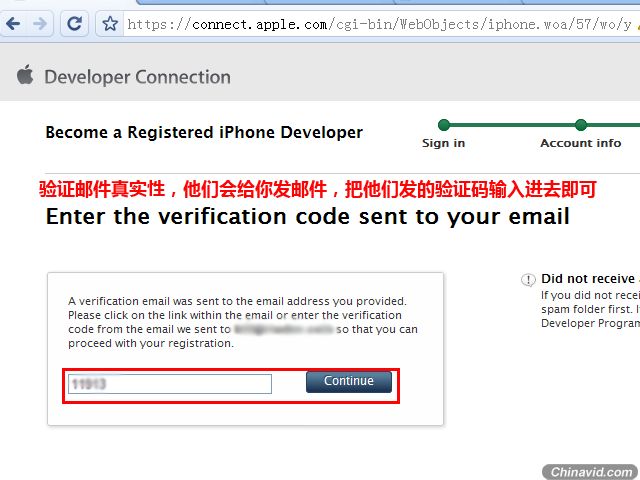Screen dimensions: 640x480
Task: Click the exclamation info icon
Action: [528, 280]
